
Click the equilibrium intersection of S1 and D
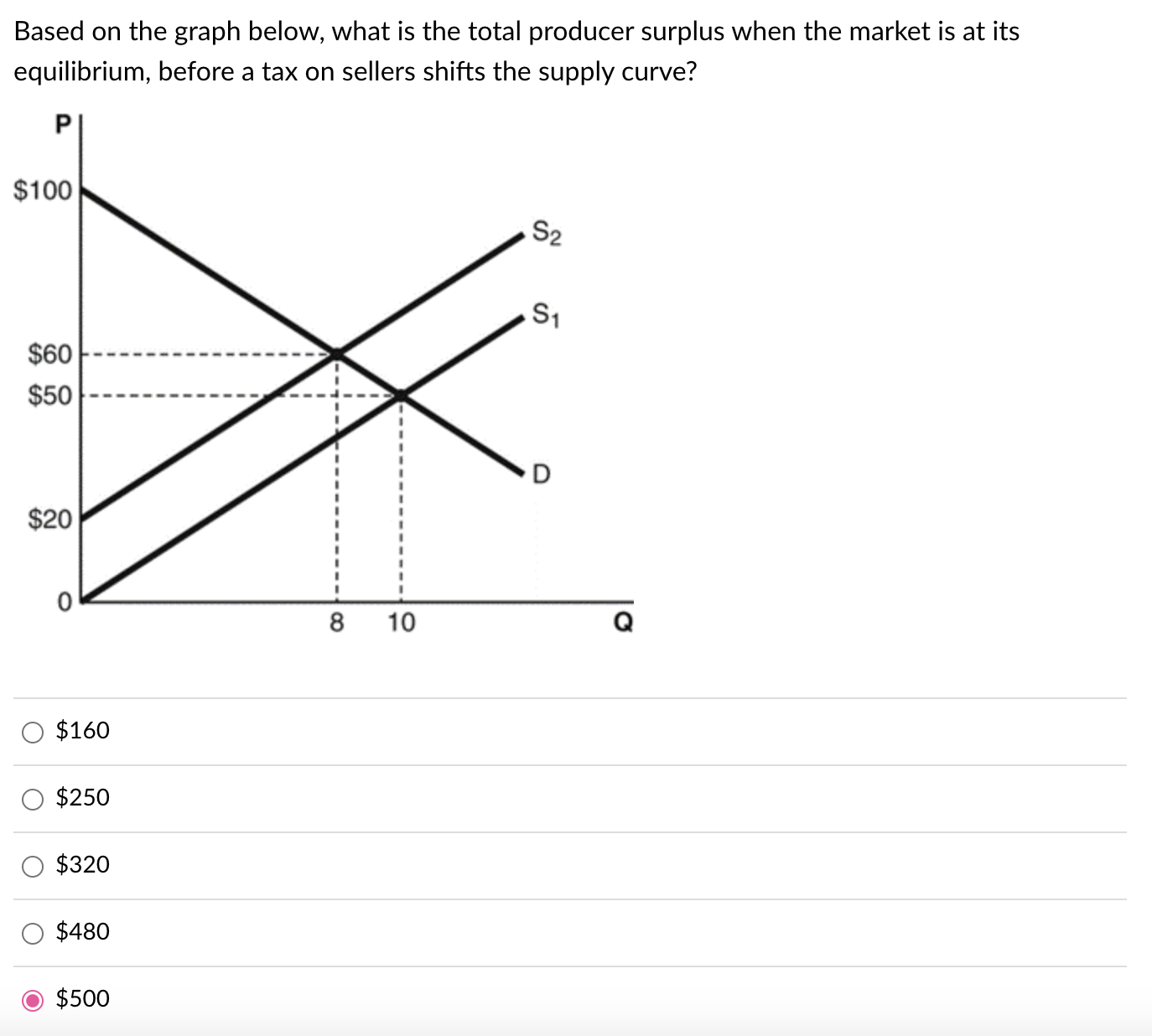click(401, 394)
